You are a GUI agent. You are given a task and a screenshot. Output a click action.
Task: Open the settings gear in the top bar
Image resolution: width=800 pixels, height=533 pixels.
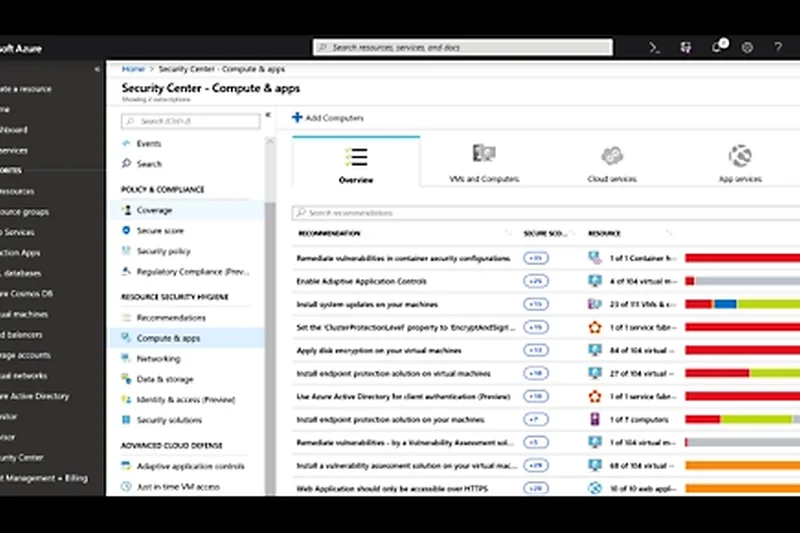747,48
